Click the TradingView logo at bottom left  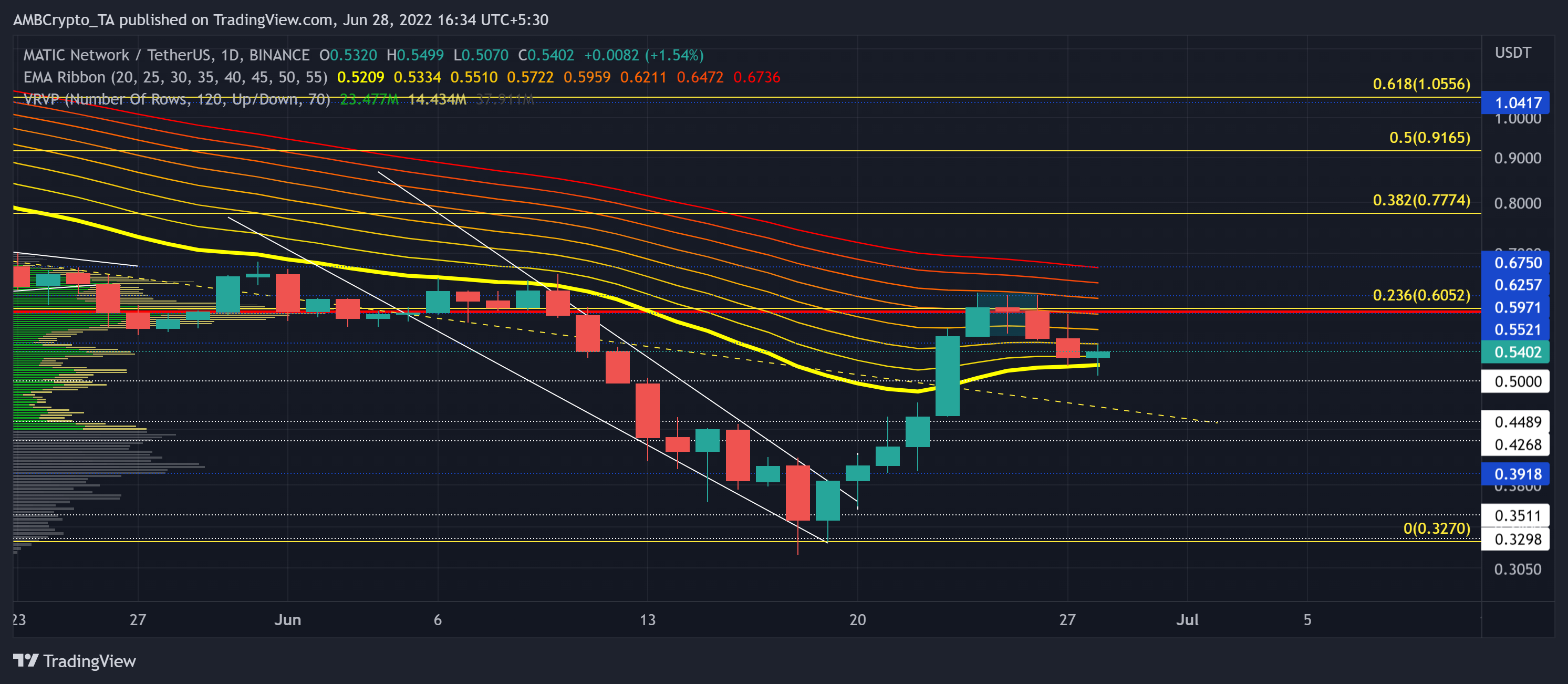(74, 661)
